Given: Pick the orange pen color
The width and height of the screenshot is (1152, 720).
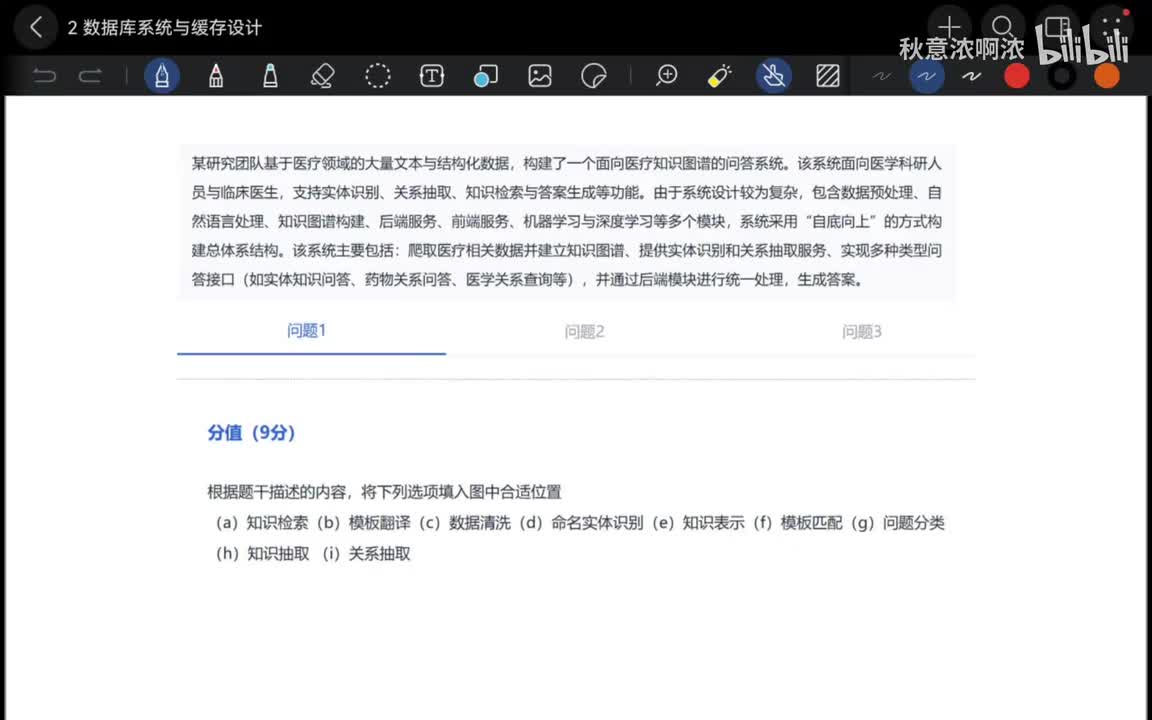Looking at the screenshot, I should [1107, 76].
